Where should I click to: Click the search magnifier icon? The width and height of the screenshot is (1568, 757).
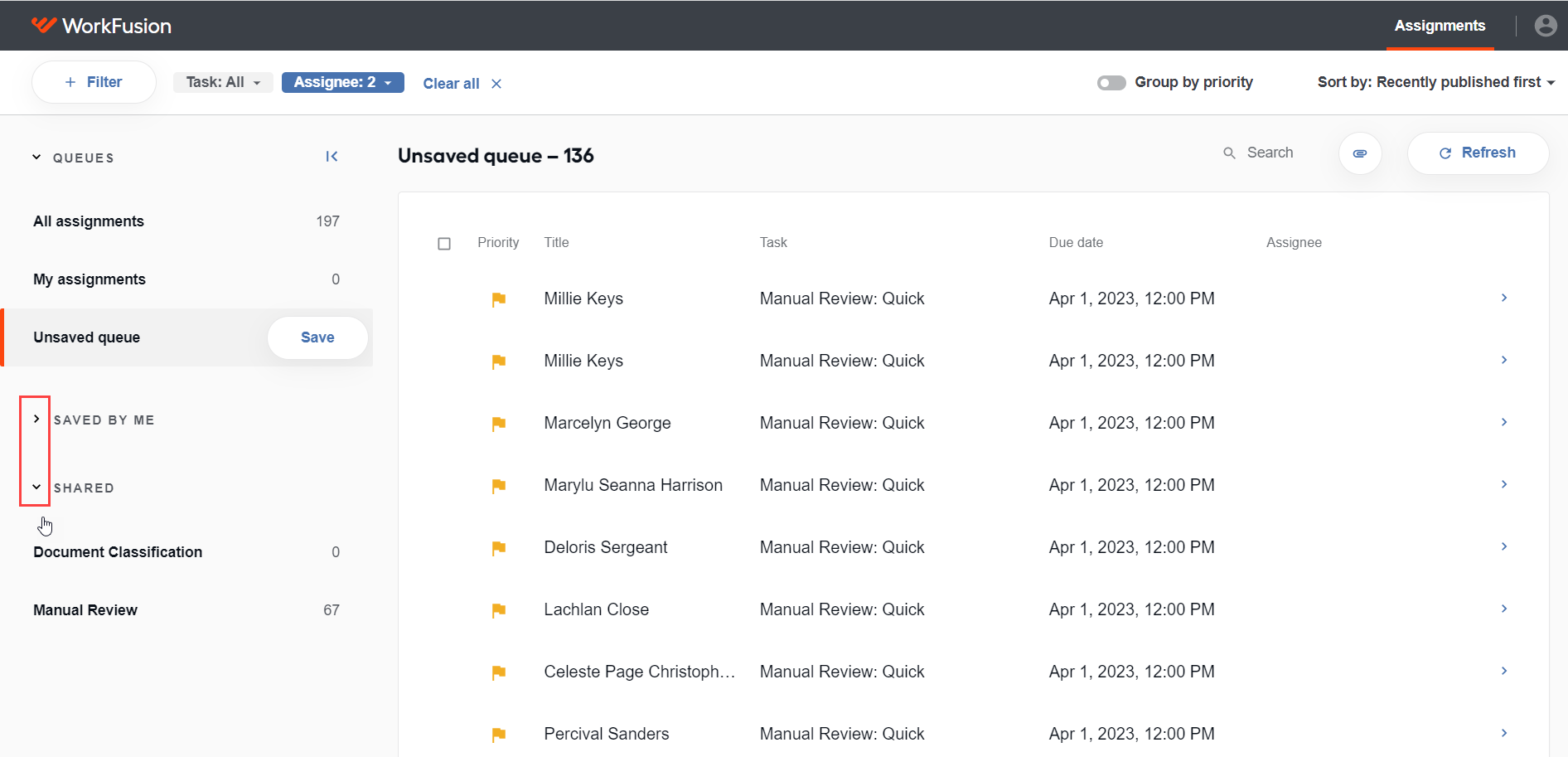tap(1230, 153)
